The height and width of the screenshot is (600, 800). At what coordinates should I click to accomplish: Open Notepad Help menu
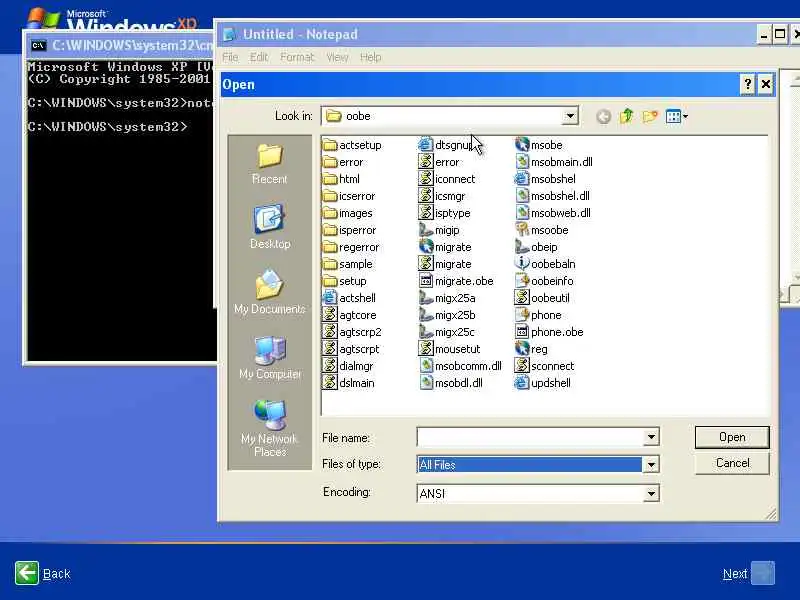pyautogui.click(x=370, y=57)
